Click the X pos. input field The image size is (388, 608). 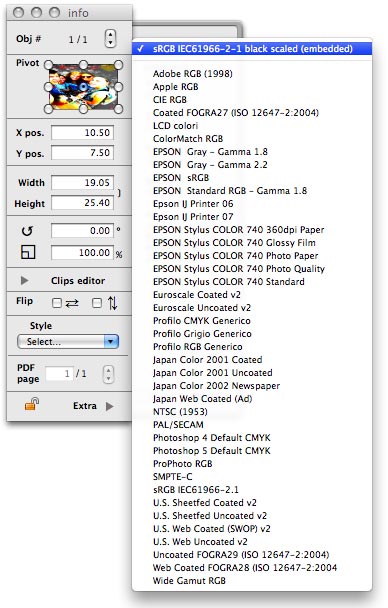pyautogui.click(x=83, y=133)
